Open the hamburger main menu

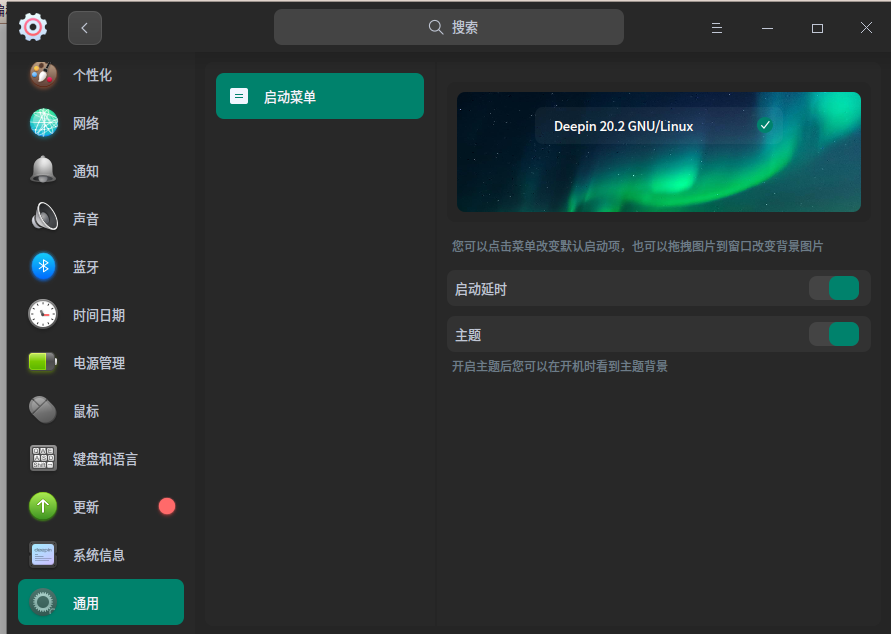click(x=717, y=28)
